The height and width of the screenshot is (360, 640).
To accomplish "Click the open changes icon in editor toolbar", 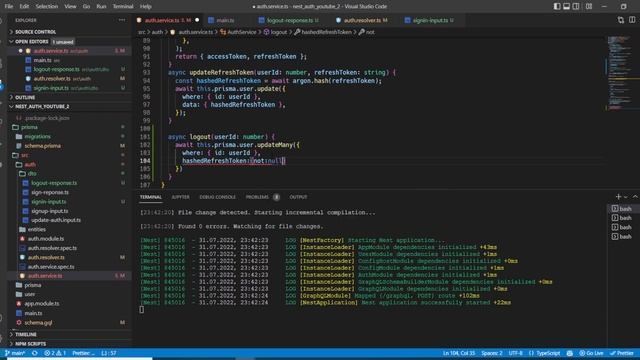I will [x=621, y=20].
